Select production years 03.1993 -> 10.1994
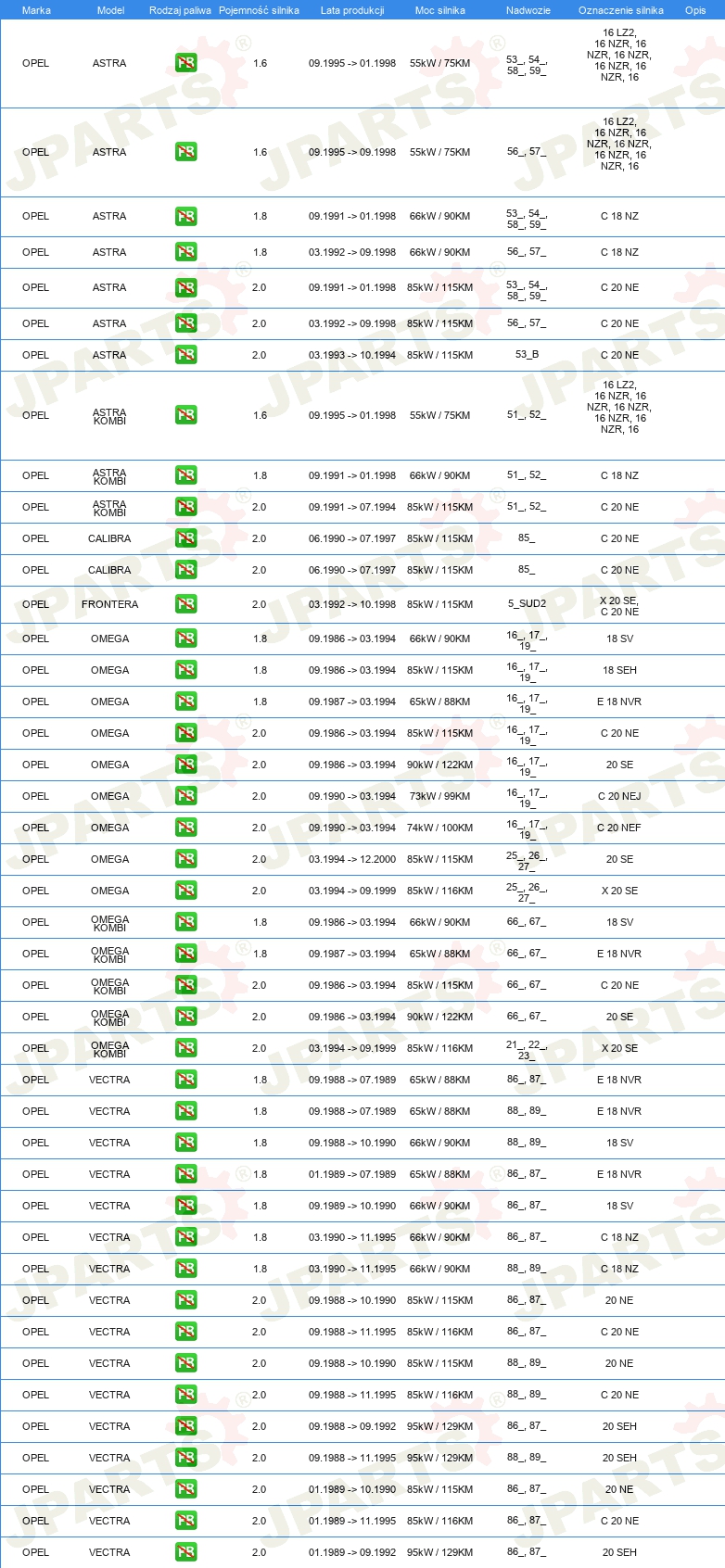 352,355
